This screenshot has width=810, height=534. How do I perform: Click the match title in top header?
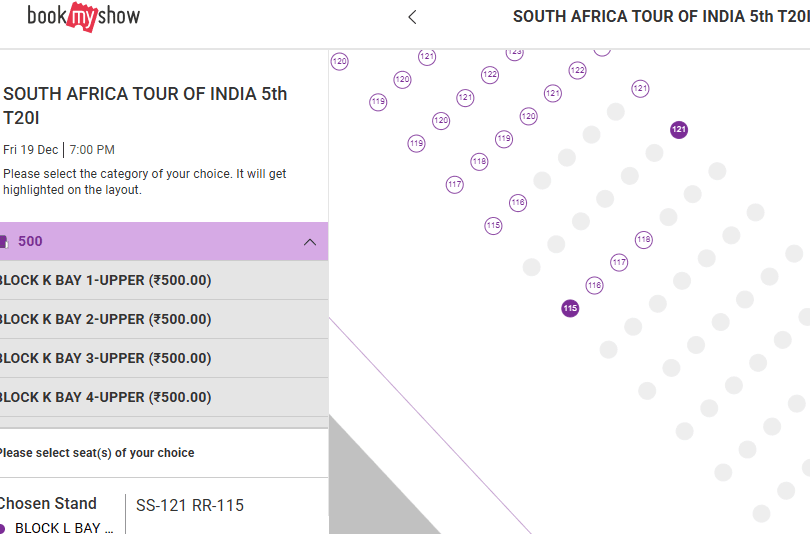tap(660, 17)
